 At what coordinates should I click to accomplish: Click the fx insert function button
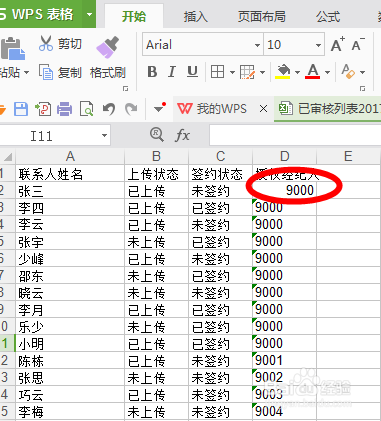[x=182, y=135]
